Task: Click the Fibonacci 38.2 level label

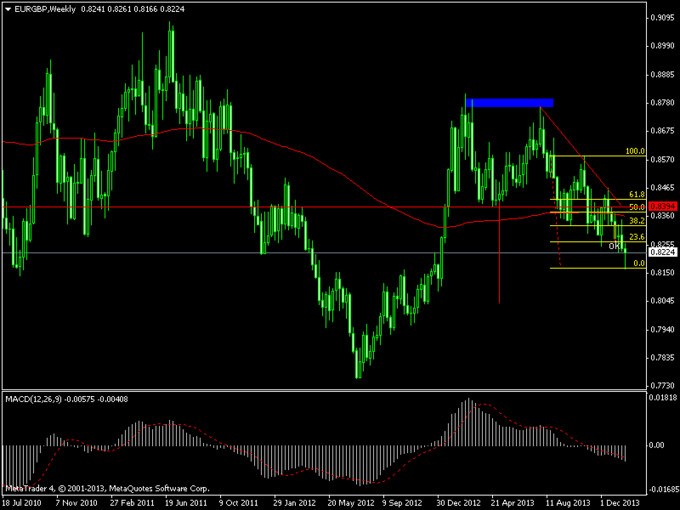Action: click(x=635, y=220)
